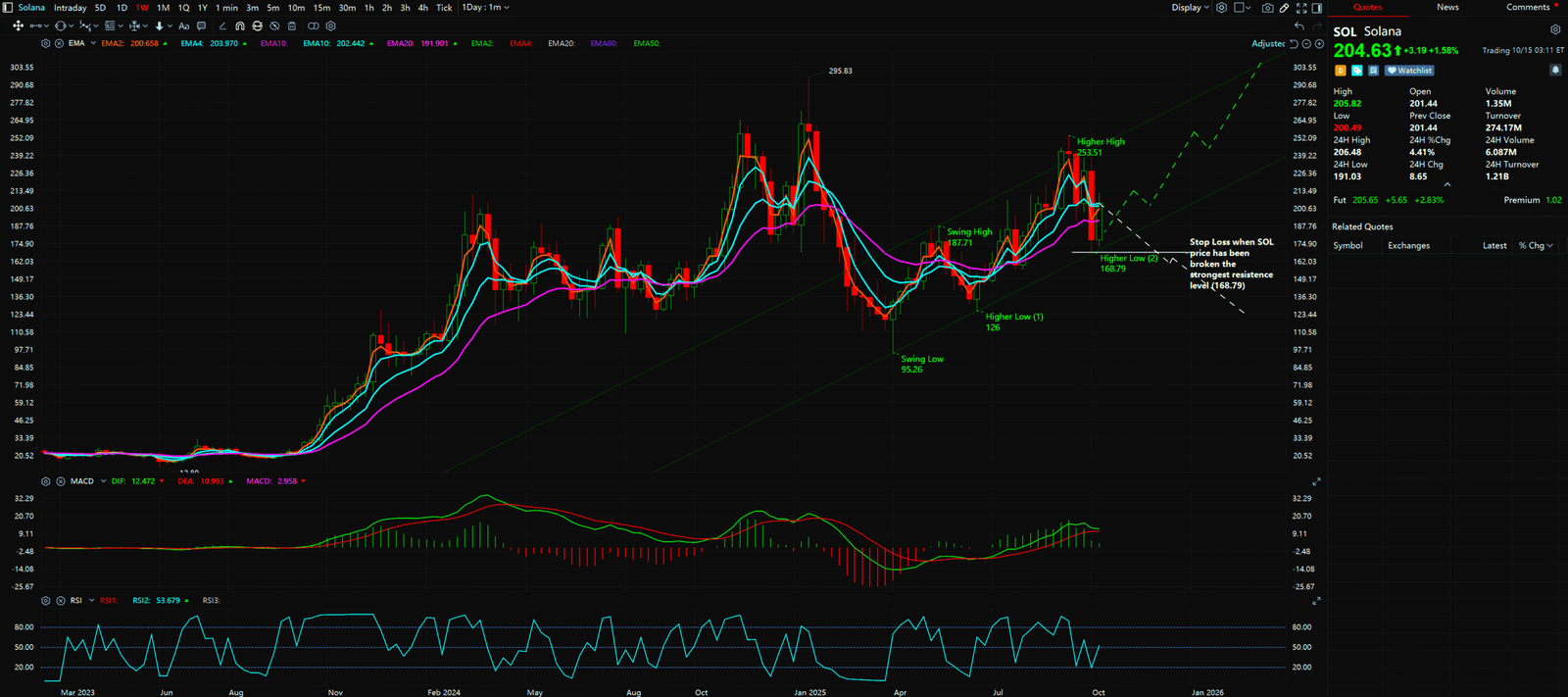Switch to the News tab
This screenshot has width=1568, height=697.
(x=1447, y=8)
